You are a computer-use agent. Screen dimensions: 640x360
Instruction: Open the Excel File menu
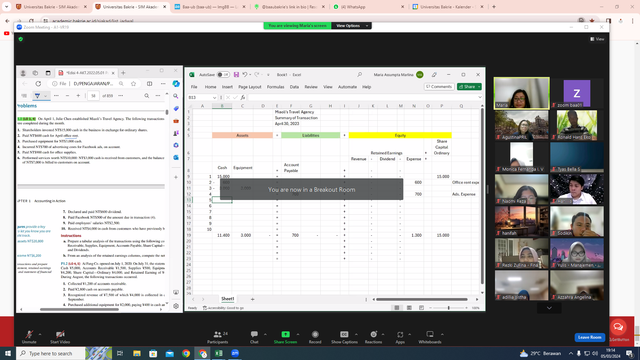point(194,87)
